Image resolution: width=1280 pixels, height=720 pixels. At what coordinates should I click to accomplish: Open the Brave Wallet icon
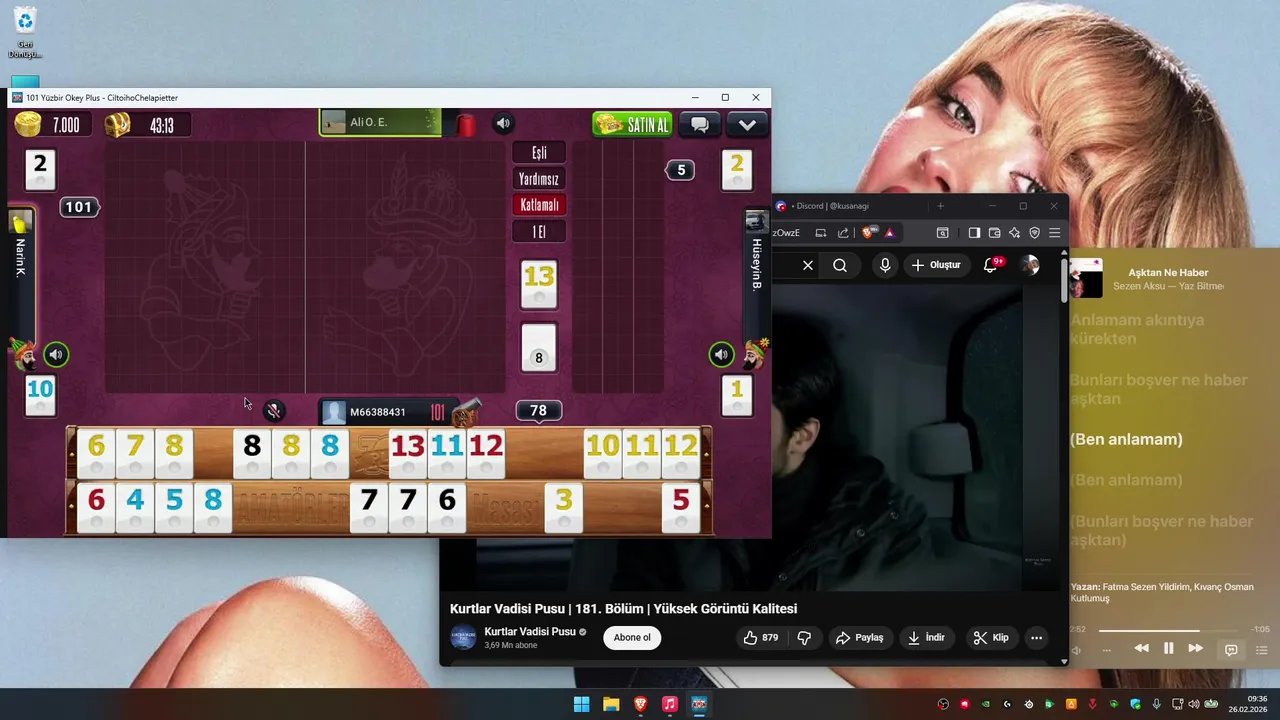point(994,233)
